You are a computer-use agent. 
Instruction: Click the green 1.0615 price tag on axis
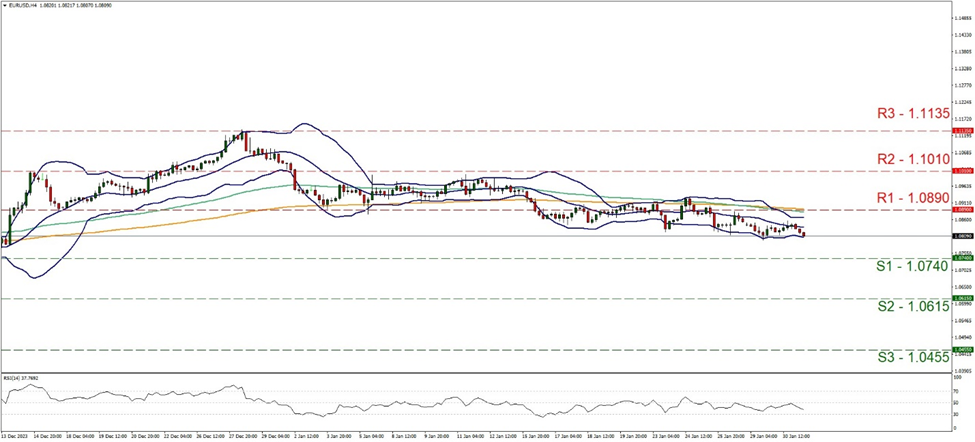click(960, 298)
